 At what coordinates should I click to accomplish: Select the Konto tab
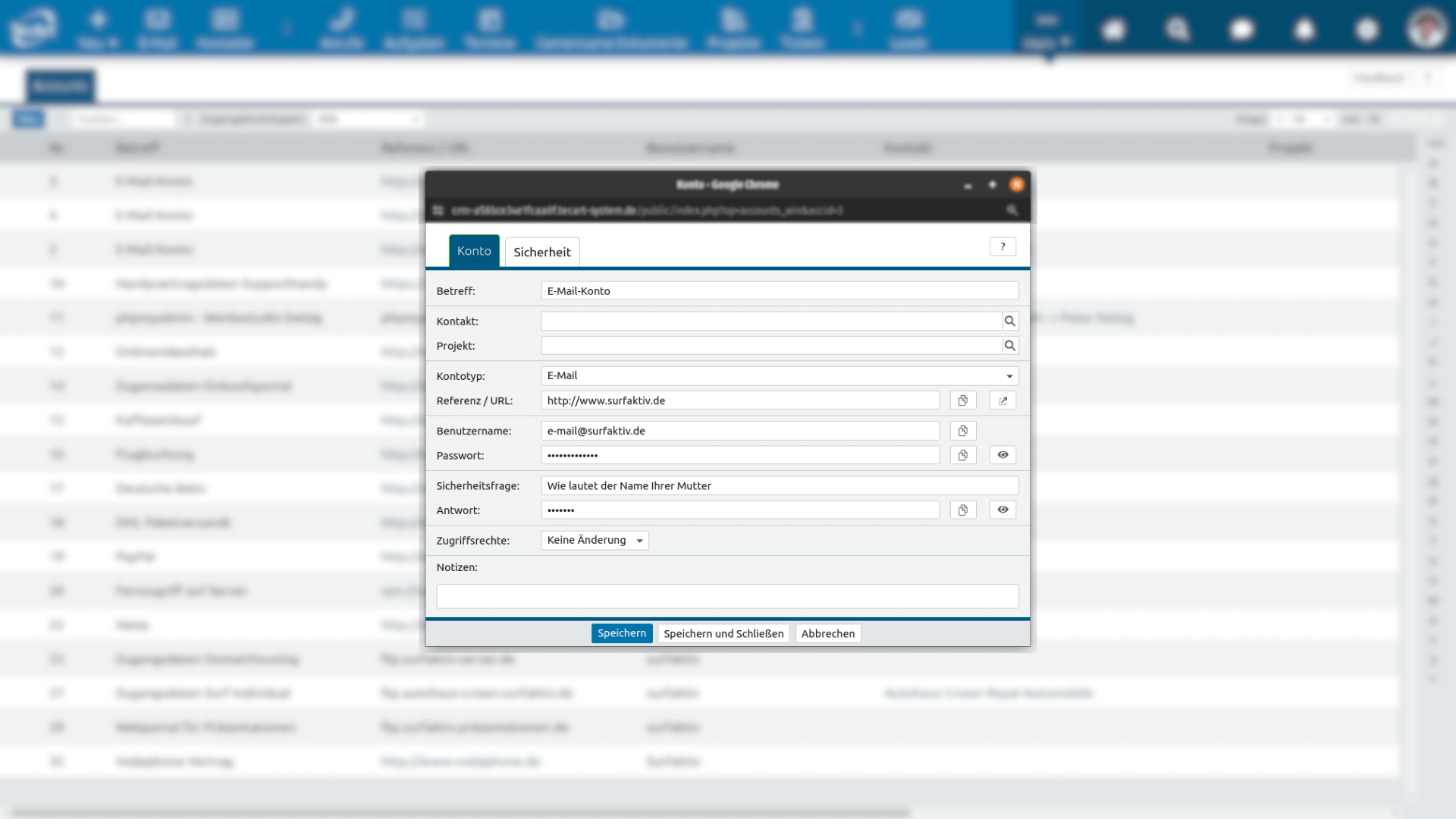click(474, 251)
